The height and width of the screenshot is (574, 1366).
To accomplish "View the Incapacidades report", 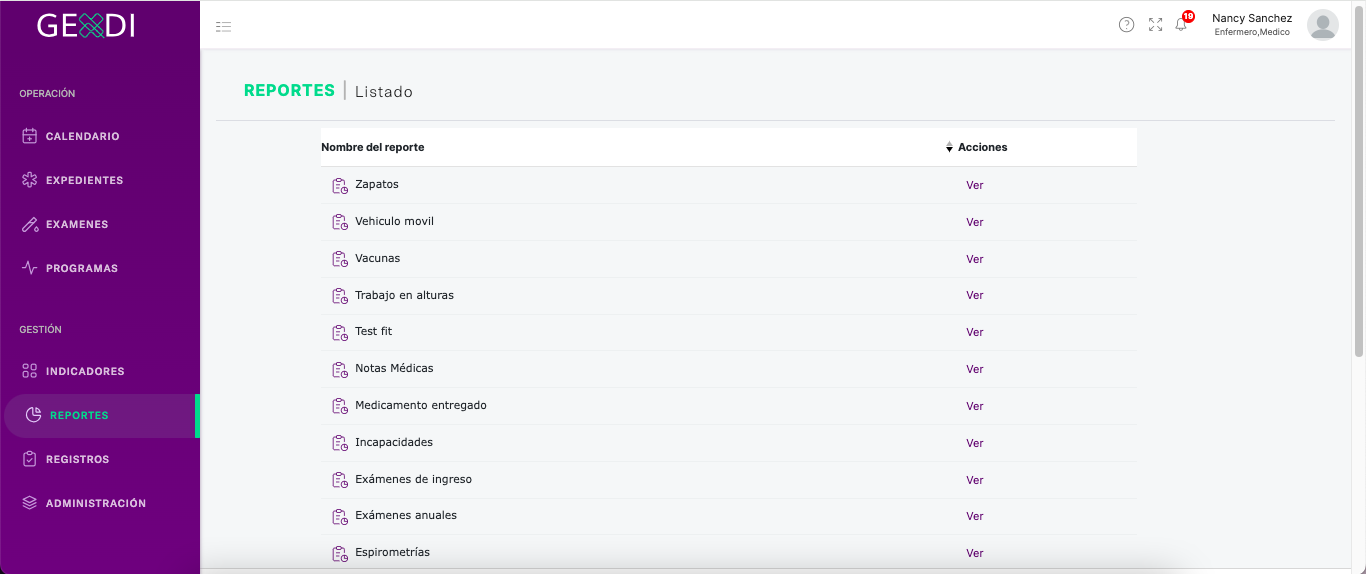I will click(975, 443).
